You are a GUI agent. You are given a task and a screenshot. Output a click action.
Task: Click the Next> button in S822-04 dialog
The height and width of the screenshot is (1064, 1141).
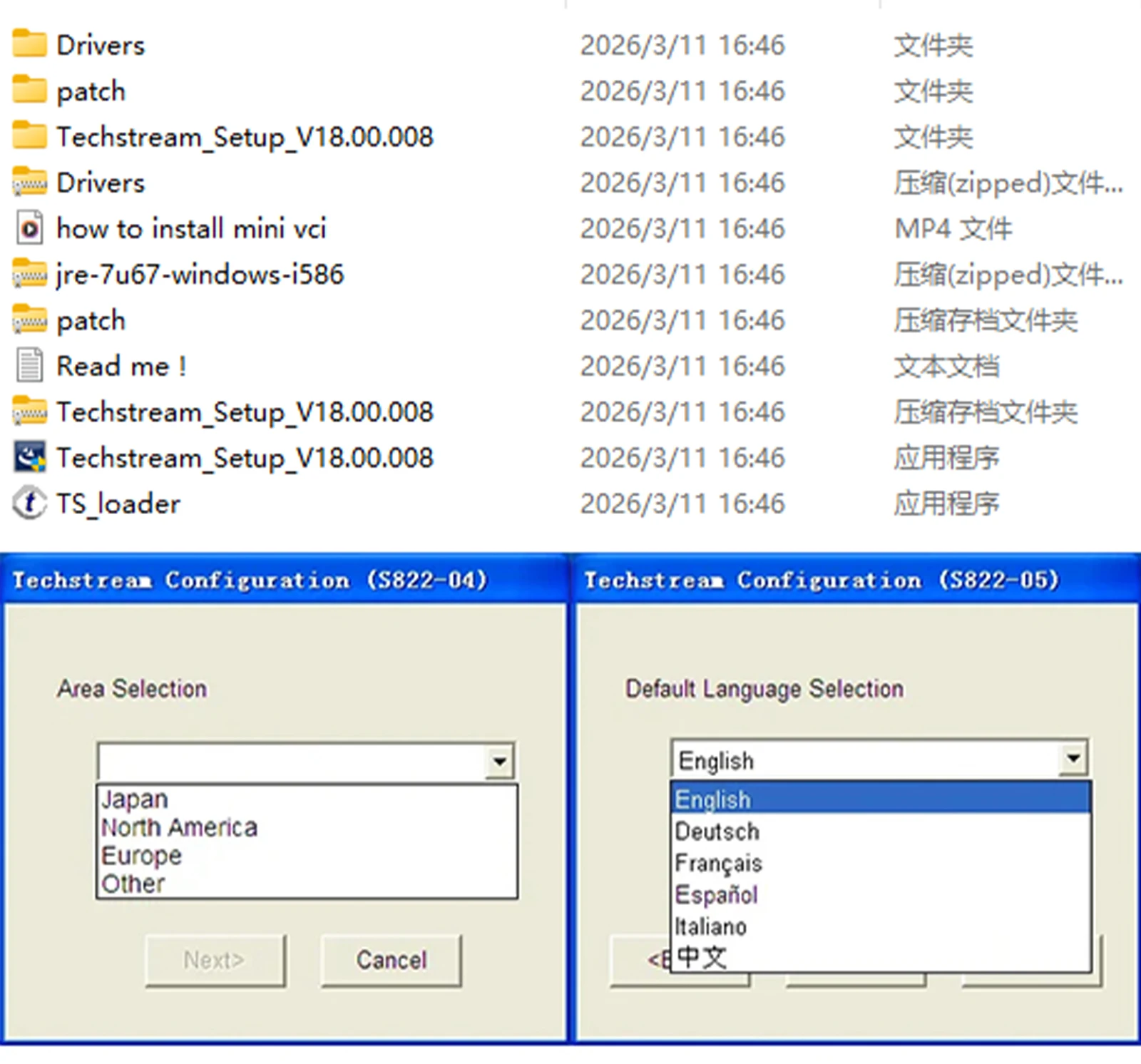coord(215,961)
